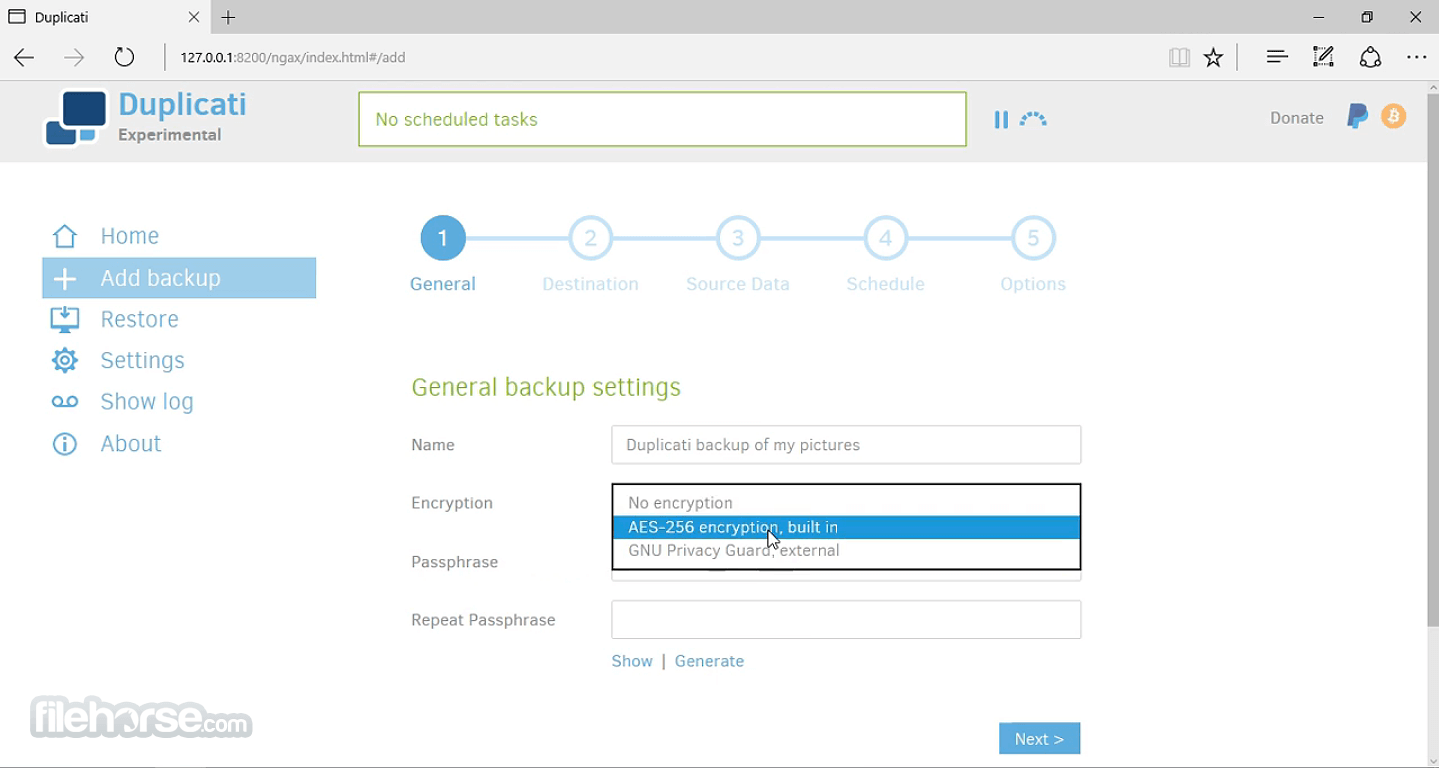
Task: Open the browser Hub icon
Action: click(x=1277, y=57)
